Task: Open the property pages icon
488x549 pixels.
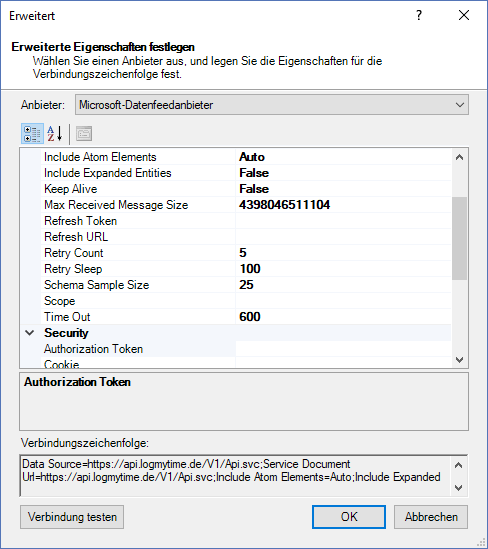Action: click(84, 134)
